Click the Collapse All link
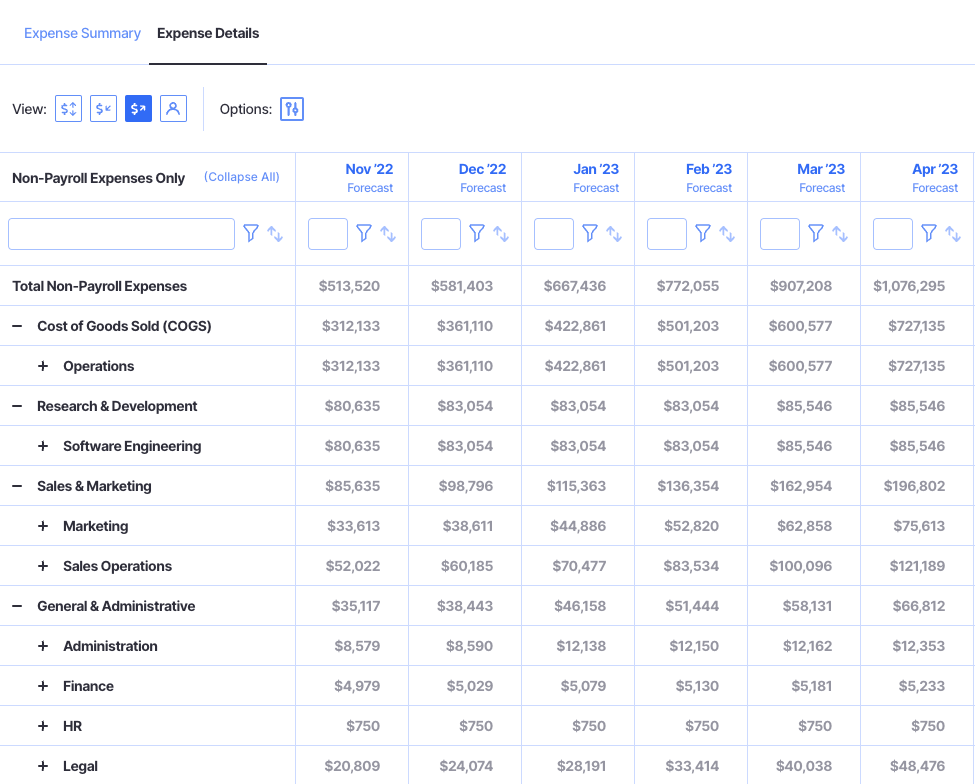Viewport: 975px width, 784px height. tap(241, 177)
